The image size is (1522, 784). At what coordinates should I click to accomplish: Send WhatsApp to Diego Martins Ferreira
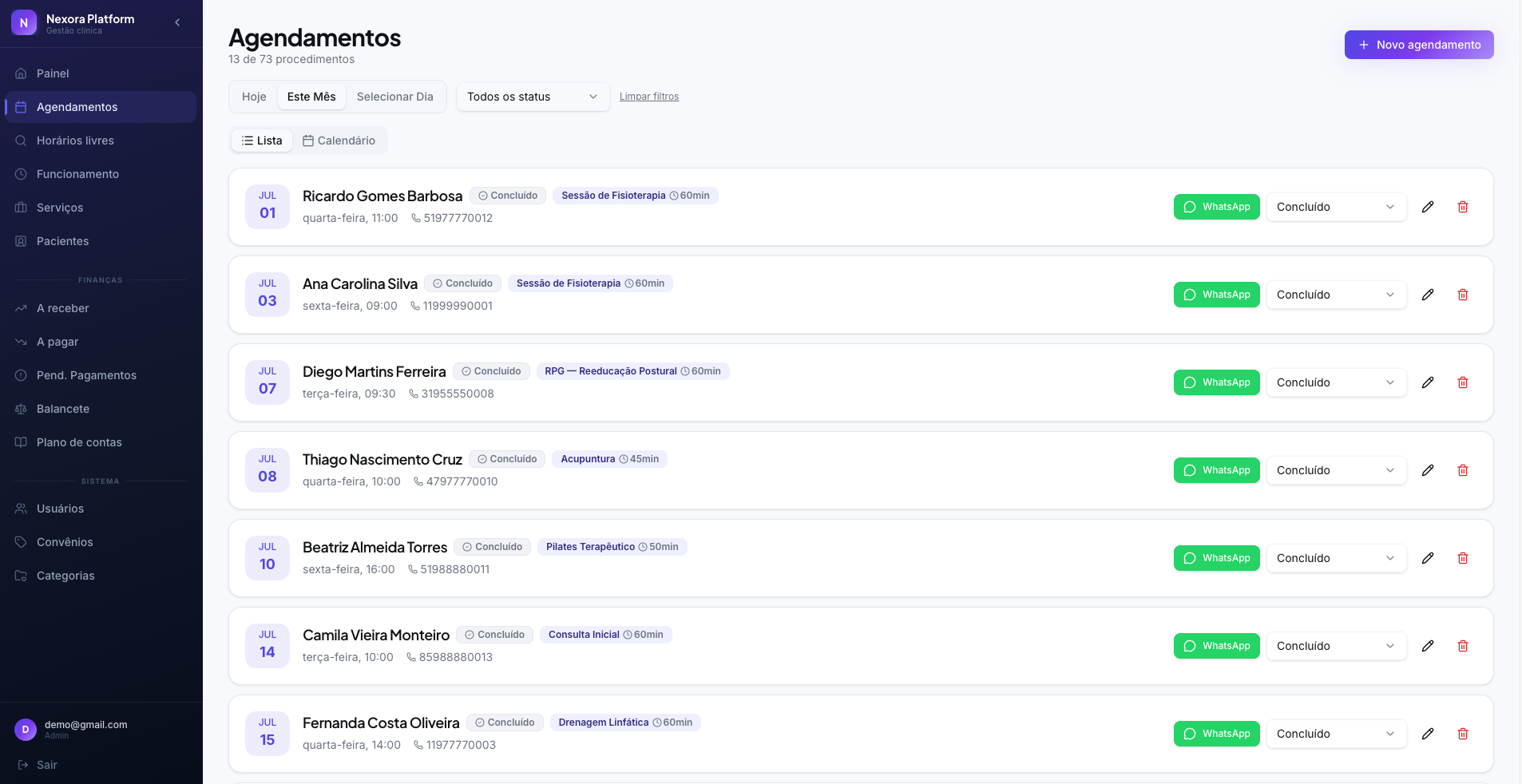pyautogui.click(x=1216, y=382)
